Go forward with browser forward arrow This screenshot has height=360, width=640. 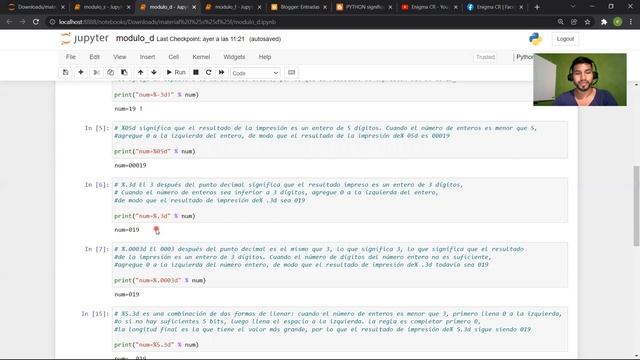tap(22, 22)
